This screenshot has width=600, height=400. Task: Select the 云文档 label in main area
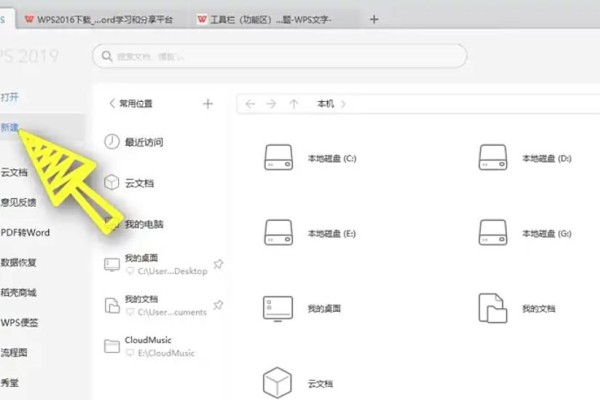tap(320, 384)
